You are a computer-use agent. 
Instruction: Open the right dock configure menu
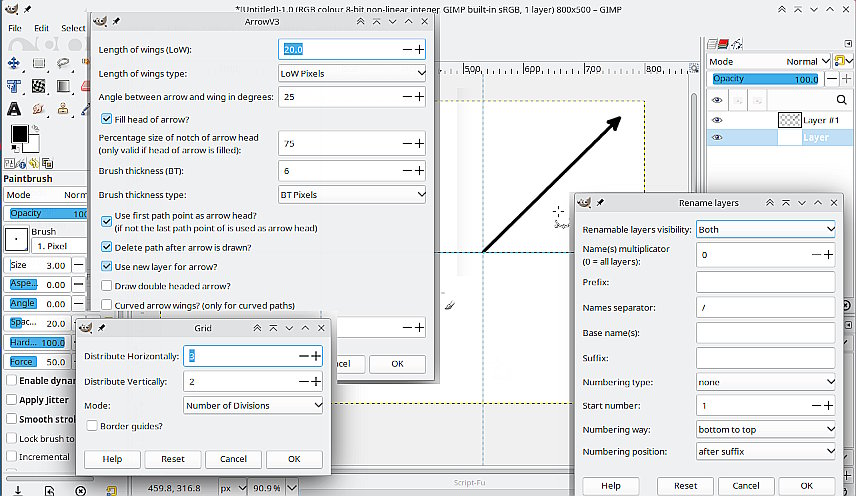click(848, 44)
